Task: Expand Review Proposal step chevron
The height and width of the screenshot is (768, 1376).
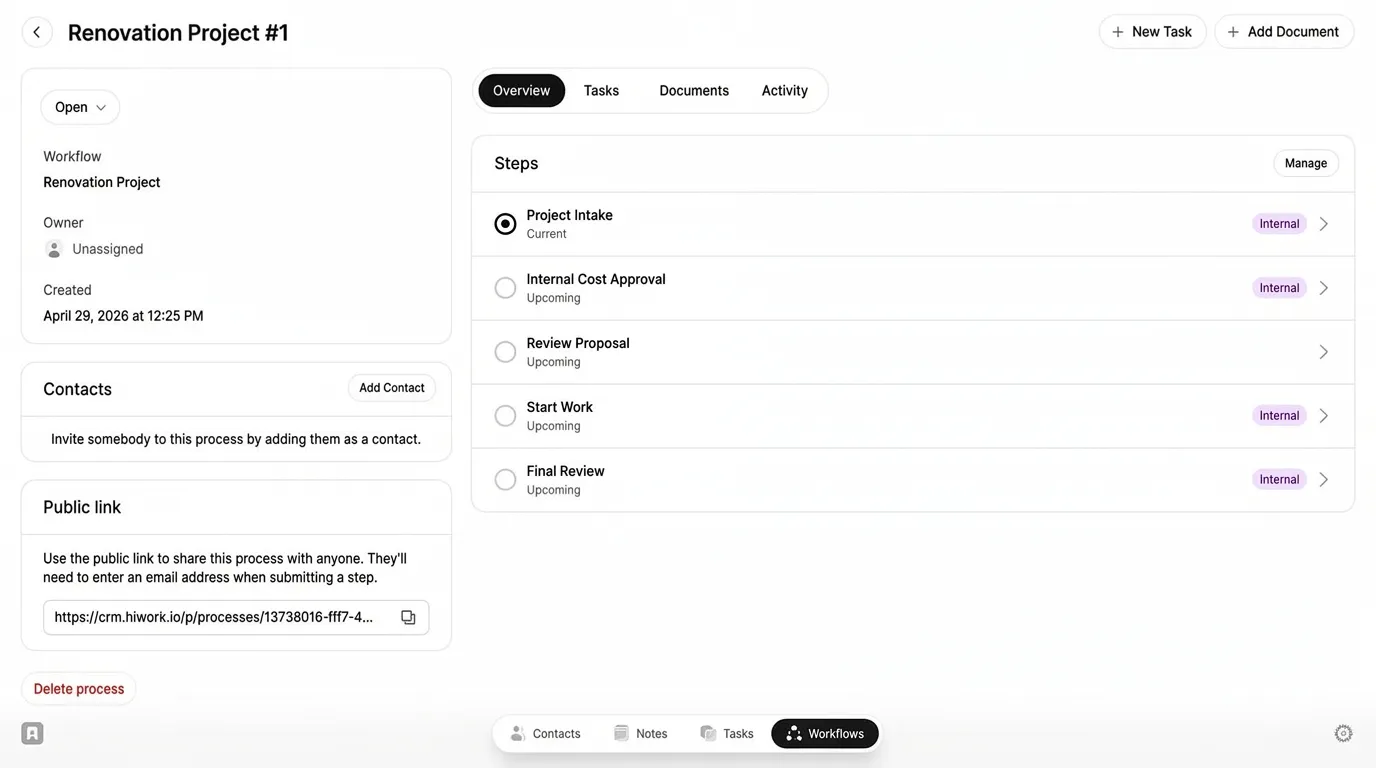Action: (1323, 352)
